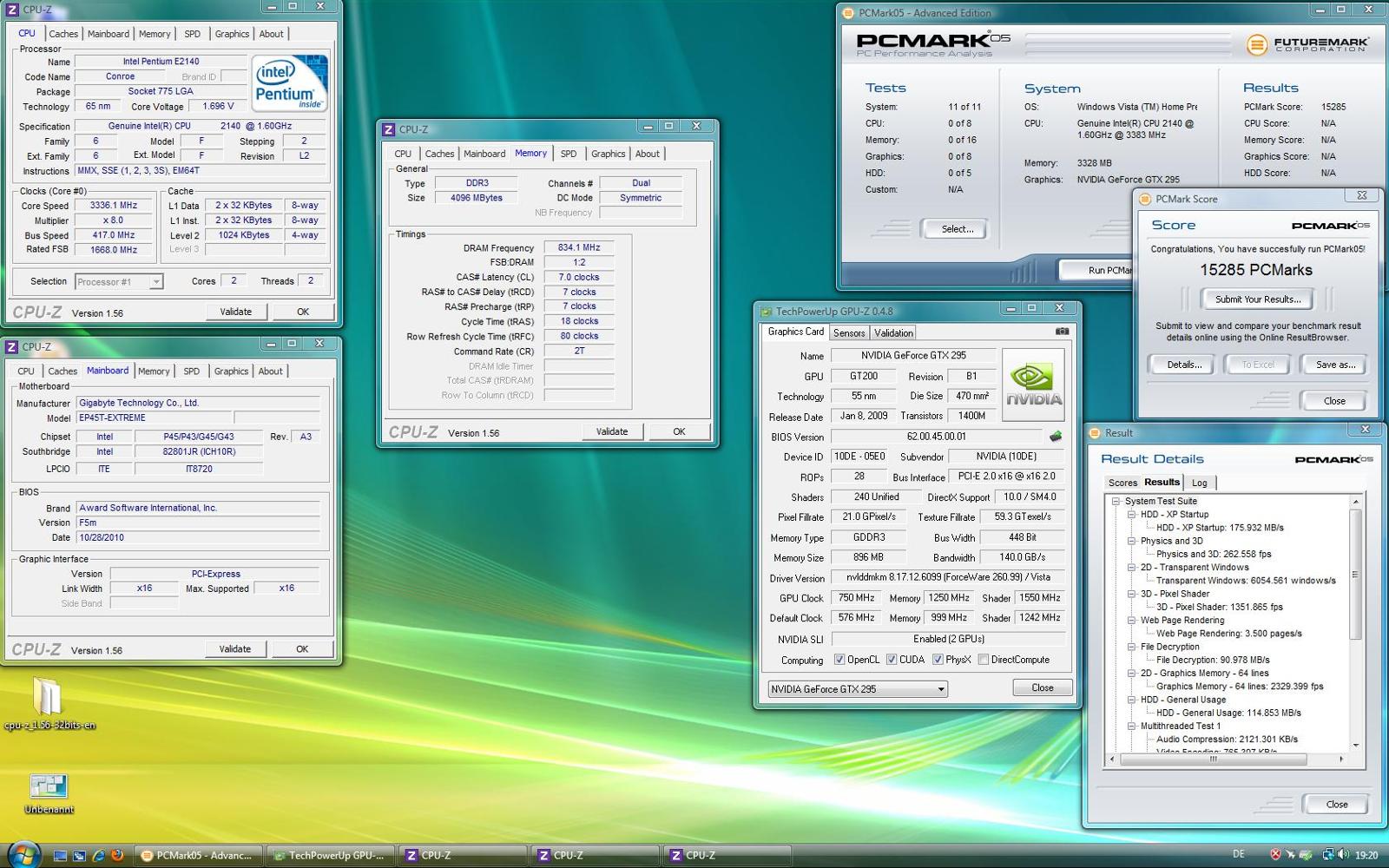The image size is (1389, 868).
Task: Toggle the DirectCompute checkbox in GPU-Z
Action: coord(984,660)
